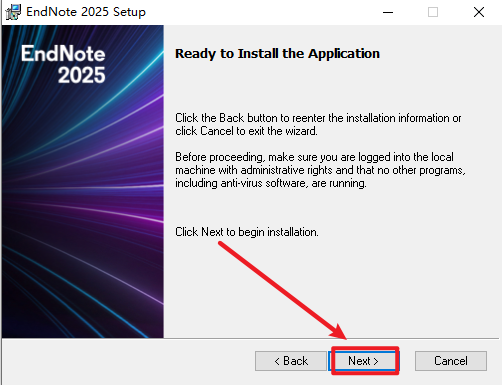Click the 'Click Next to begin installation.' text
The height and width of the screenshot is (385, 502).
(247, 232)
